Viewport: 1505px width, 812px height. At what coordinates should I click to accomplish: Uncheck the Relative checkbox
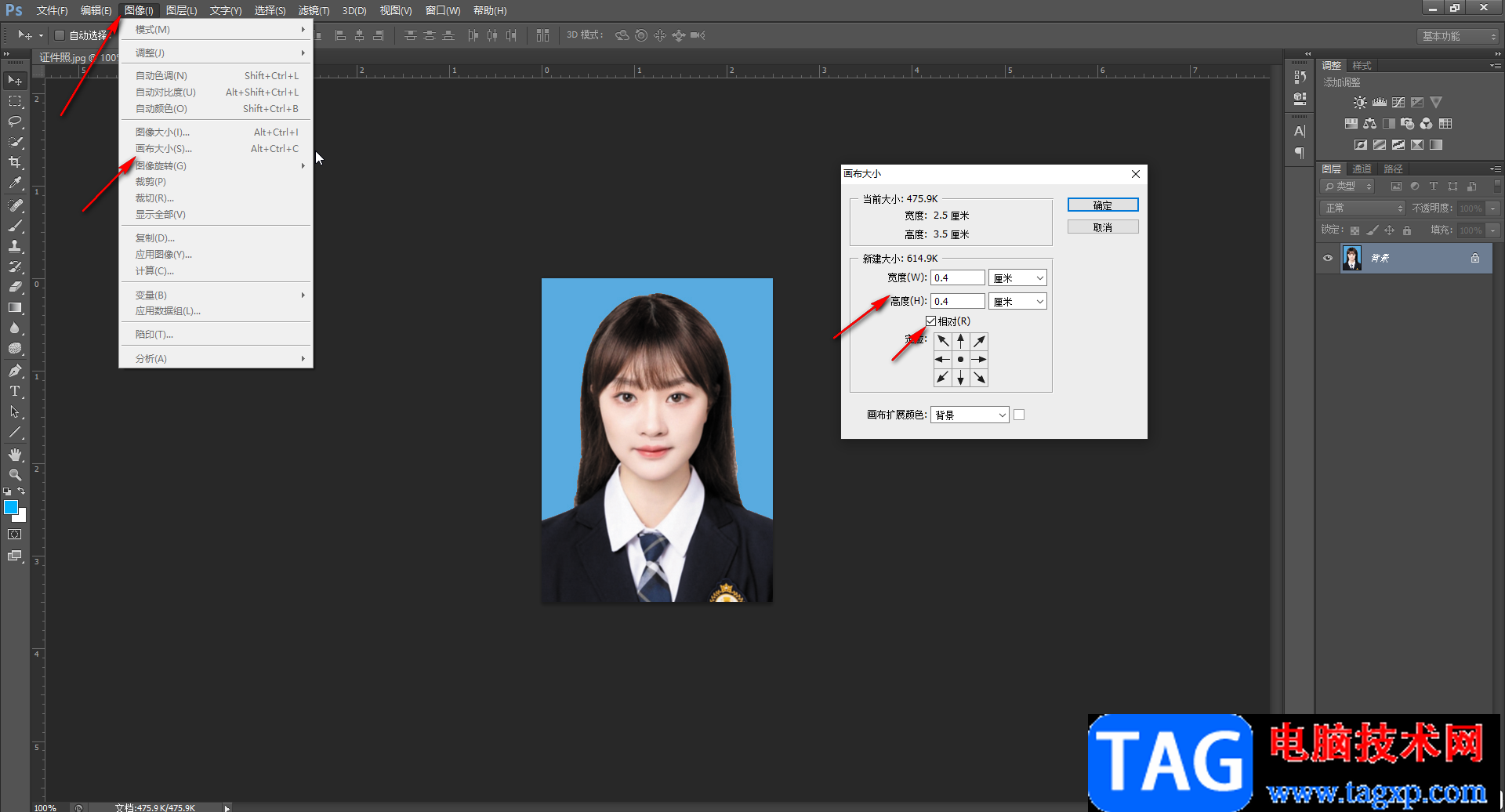point(931,321)
